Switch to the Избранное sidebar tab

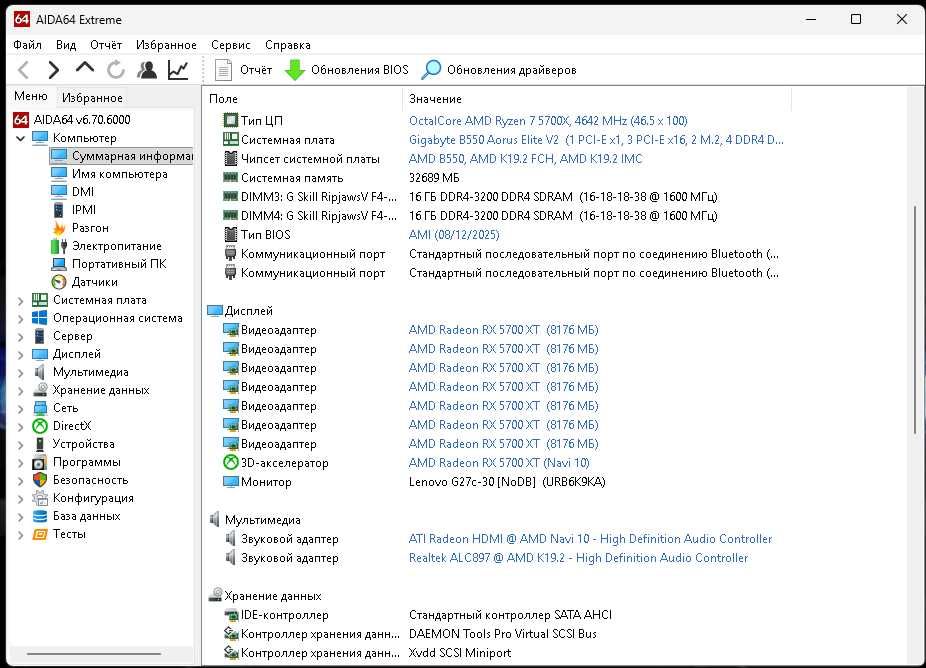point(92,97)
